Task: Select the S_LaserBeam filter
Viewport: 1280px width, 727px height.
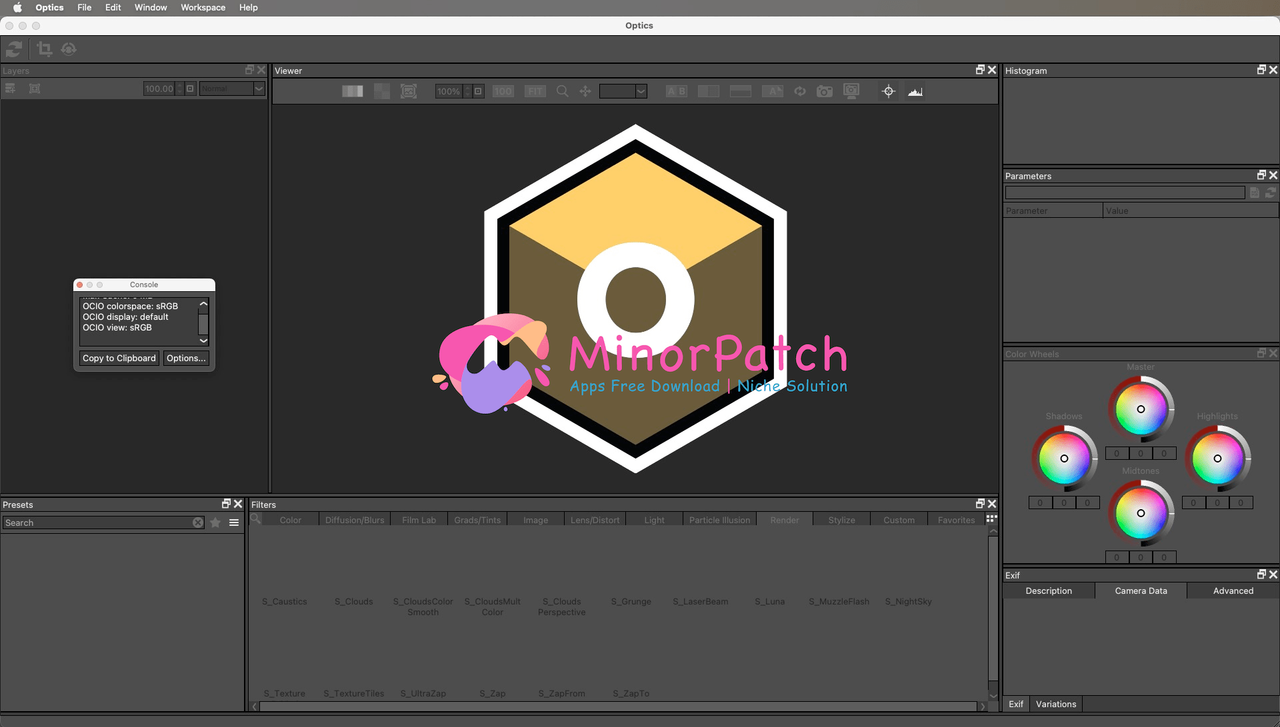Action: [700, 602]
